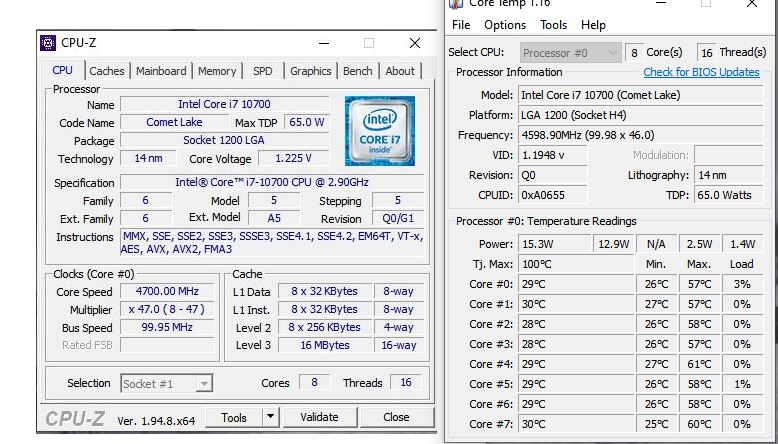
Task: Open the Core Temp Tools menu
Action: pos(553,25)
